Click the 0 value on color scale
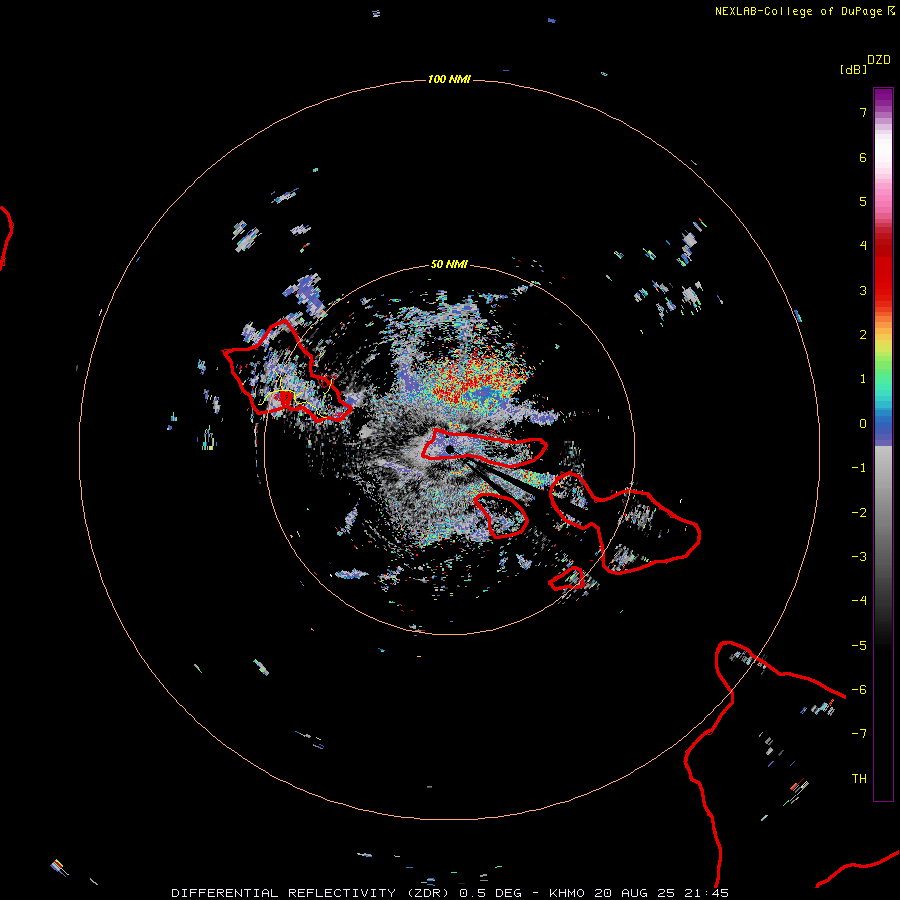 click(x=863, y=424)
